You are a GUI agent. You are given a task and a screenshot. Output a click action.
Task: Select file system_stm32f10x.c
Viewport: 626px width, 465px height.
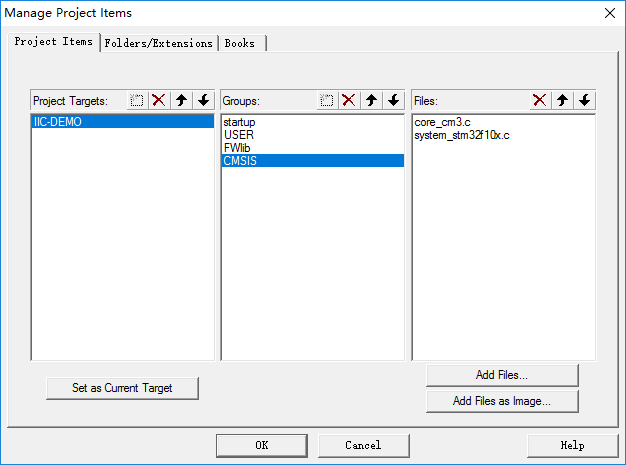click(x=503, y=135)
